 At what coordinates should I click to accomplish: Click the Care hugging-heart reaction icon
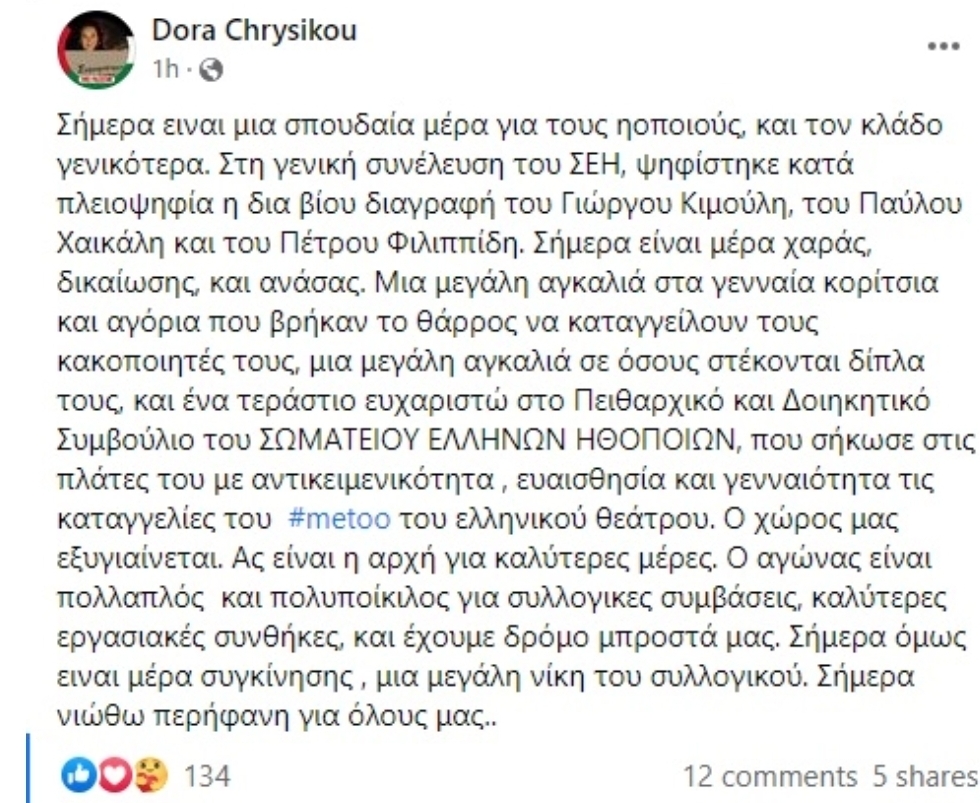[x=152, y=775]
